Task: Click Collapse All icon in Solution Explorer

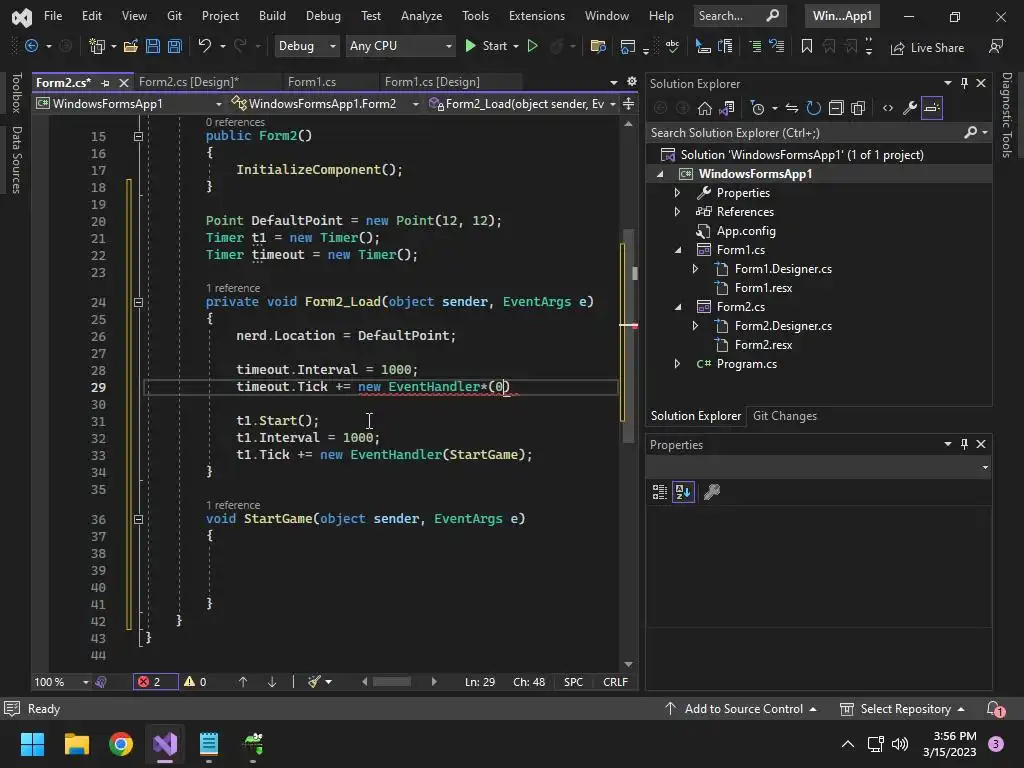Action: (x=836, y=108)
